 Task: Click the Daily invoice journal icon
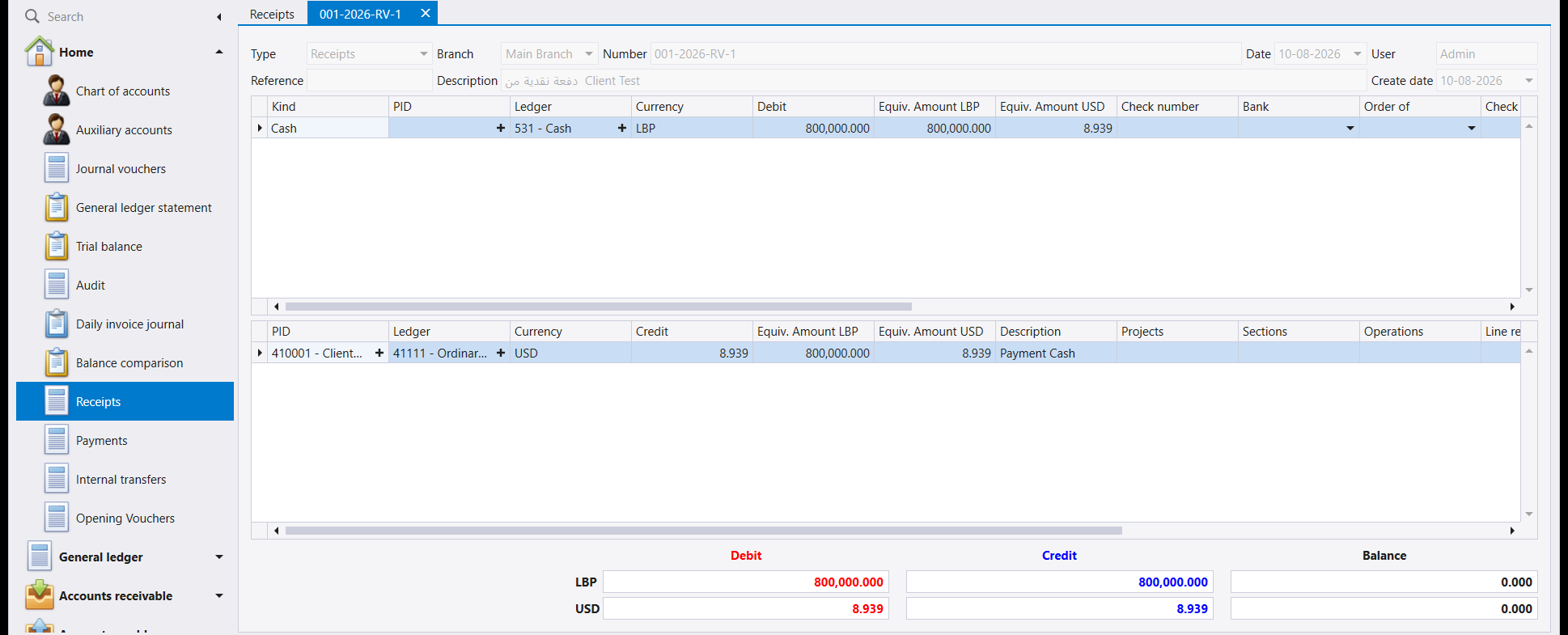tap(56, 324)
